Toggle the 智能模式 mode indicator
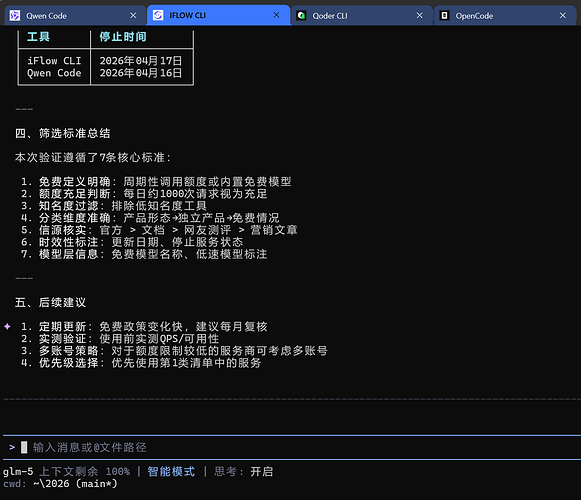The image size is (581, 500). point(171,471)
